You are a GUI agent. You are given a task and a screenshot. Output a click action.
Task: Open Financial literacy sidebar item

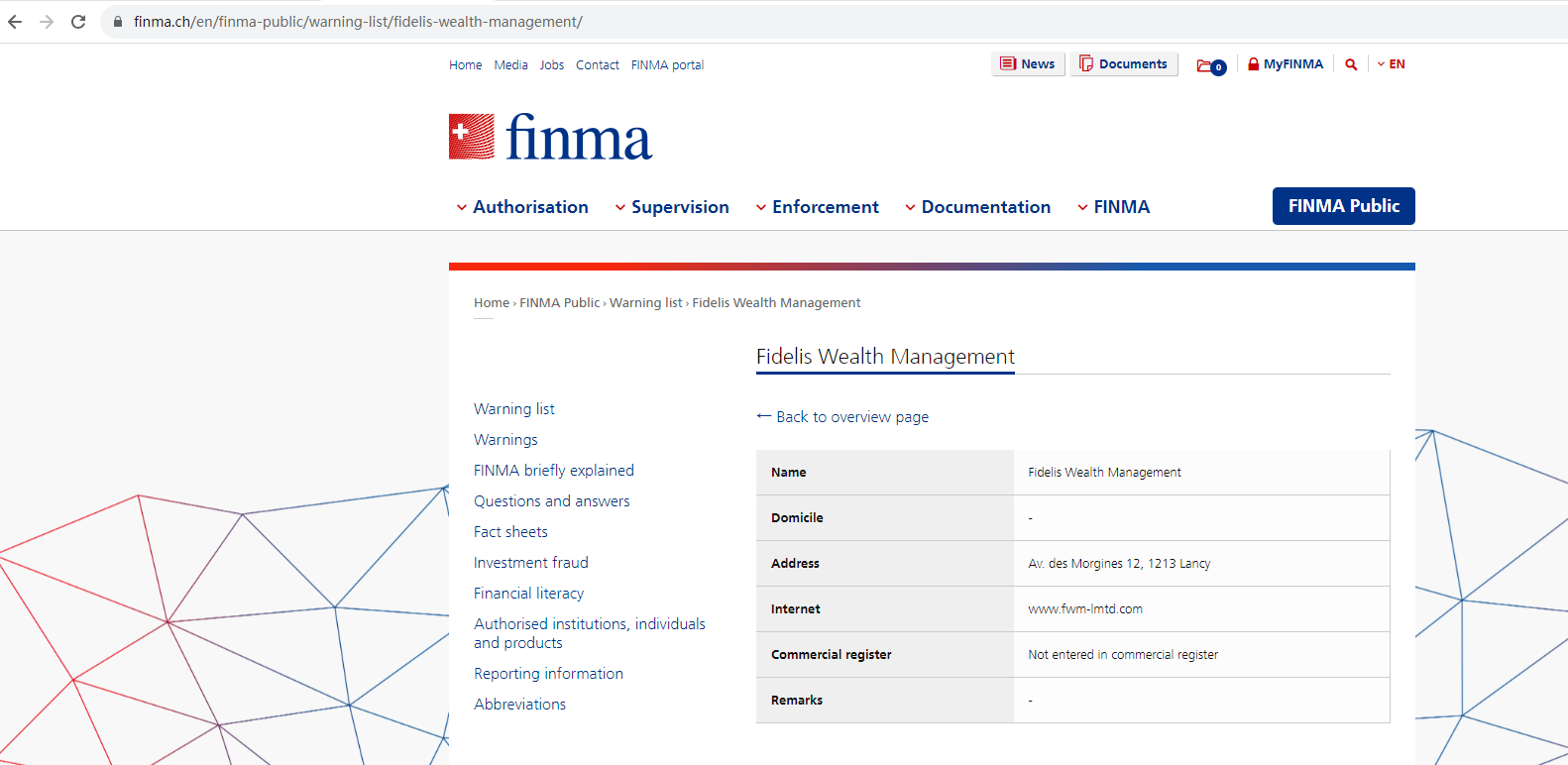tap(529, 594)
